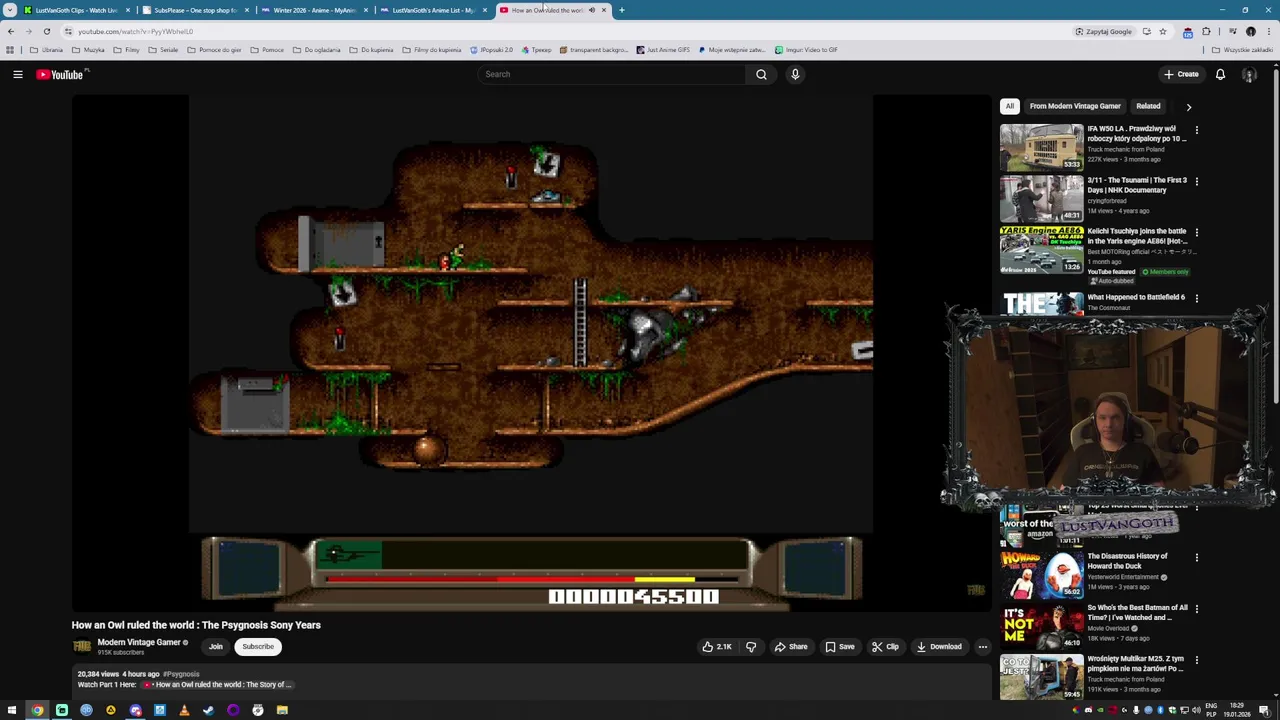
Task: Go to the YouTube home logo
Action: coord(62,74)
